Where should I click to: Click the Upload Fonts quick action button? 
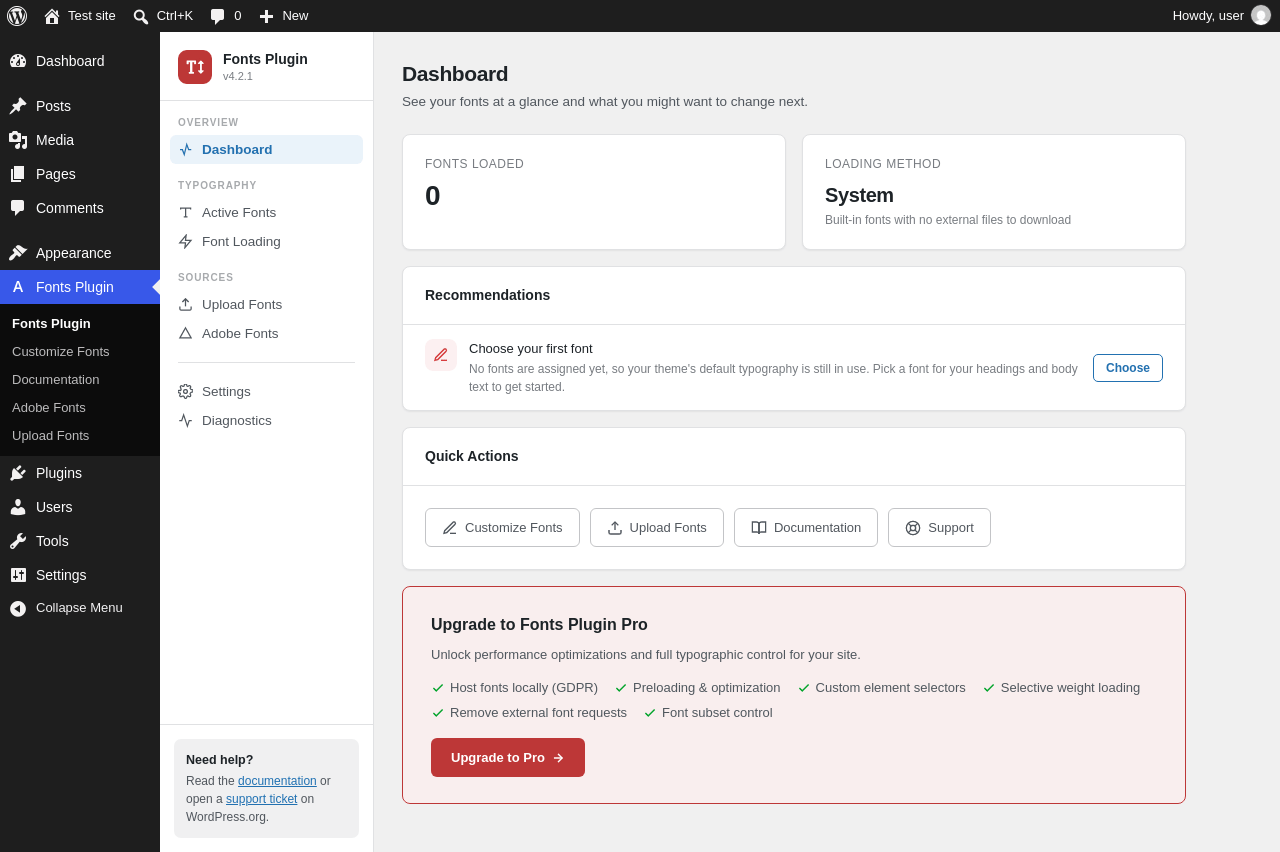click(657, 528)
